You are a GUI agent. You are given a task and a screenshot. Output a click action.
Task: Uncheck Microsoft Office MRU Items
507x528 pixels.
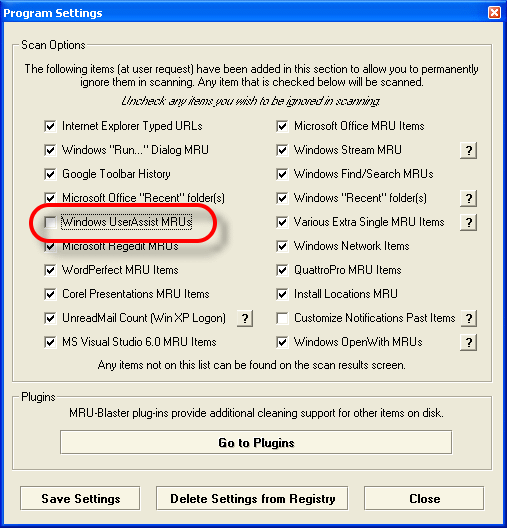pos(282,126)
